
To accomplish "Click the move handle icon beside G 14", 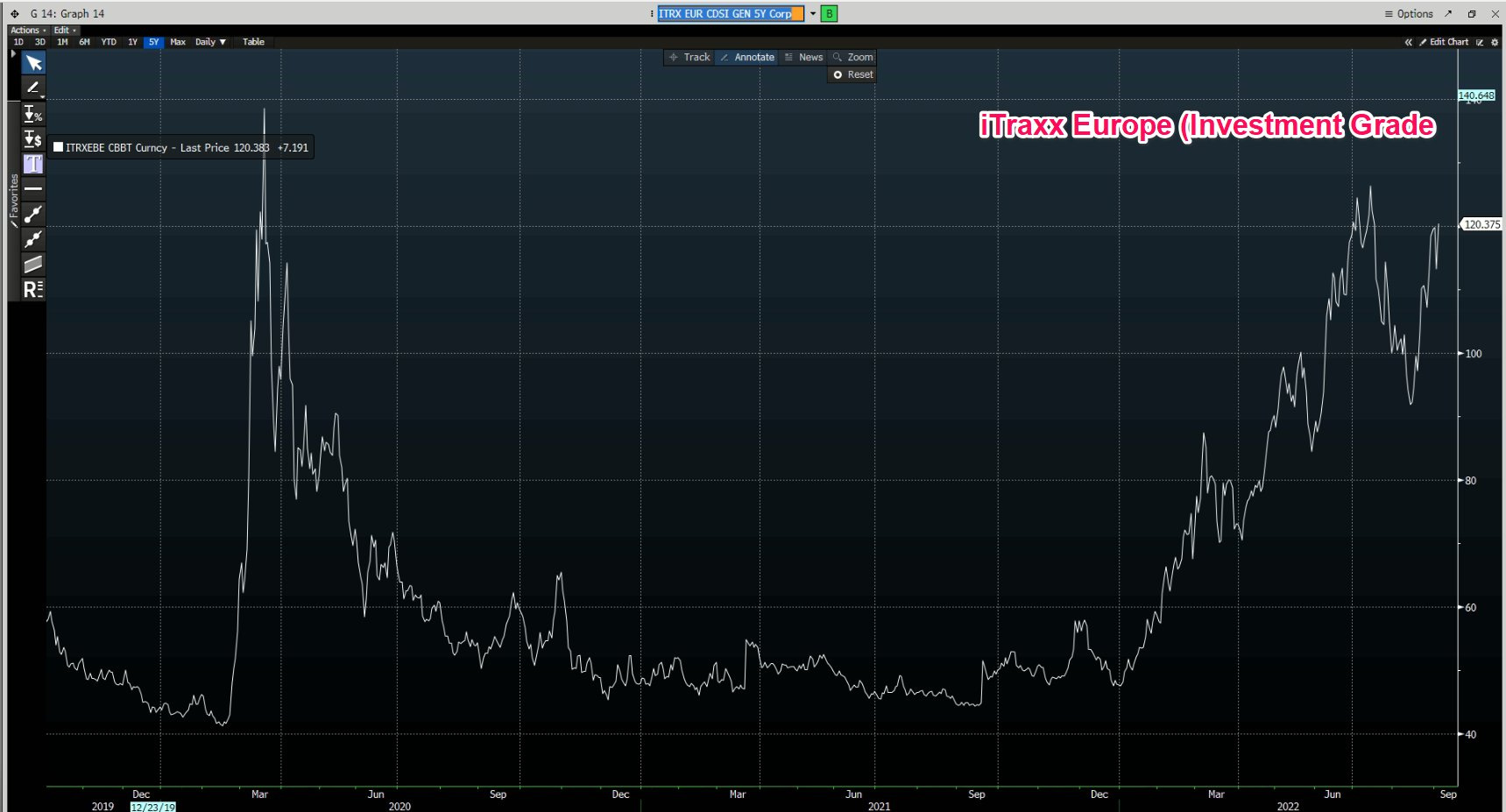I will (15, 14).
